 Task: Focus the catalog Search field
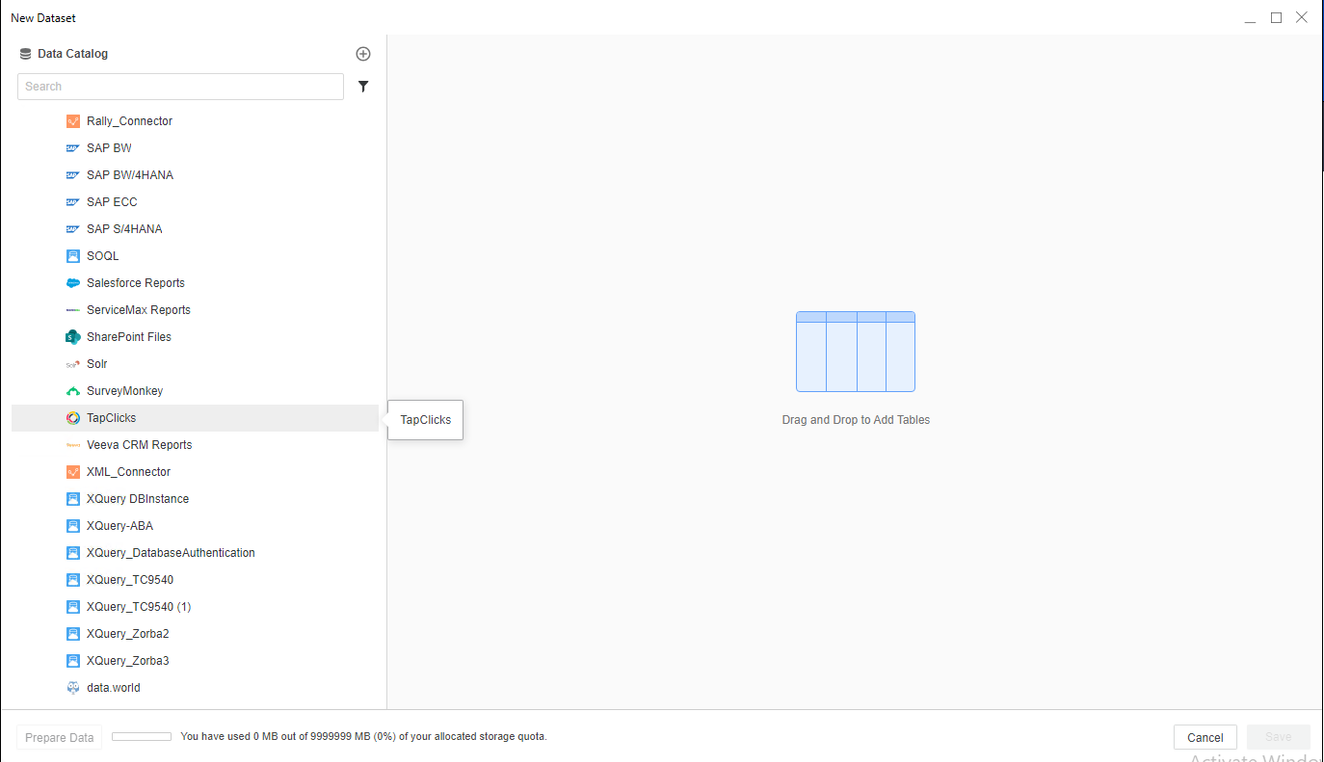tap(180, 87)
